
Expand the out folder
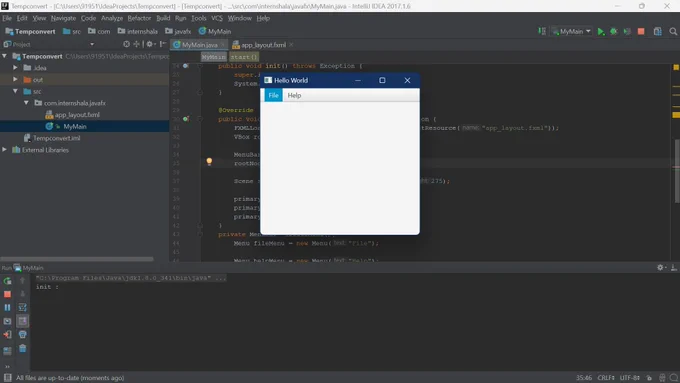15,79
